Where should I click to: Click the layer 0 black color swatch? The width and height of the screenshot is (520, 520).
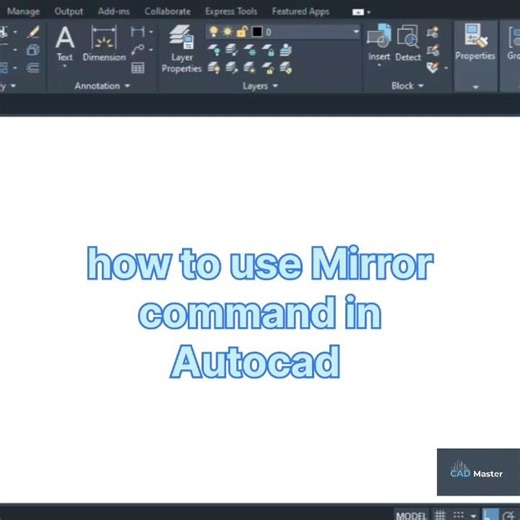click(x=257, y=32)
